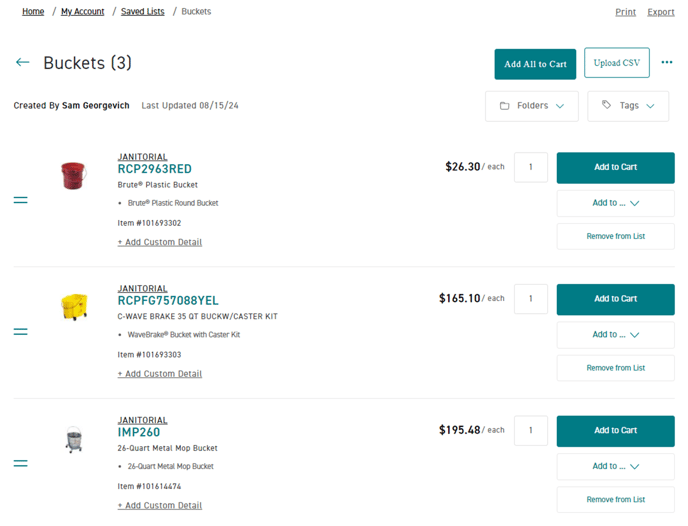
Task: Open the metal mop bucket image
Action: 74,439
